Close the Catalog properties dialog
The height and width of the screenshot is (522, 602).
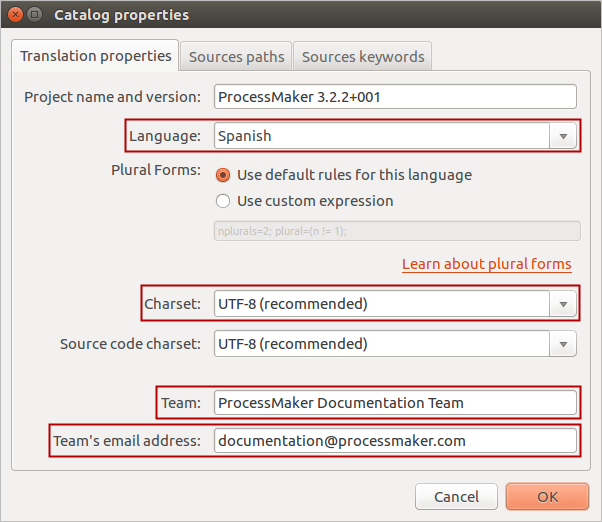13,15
